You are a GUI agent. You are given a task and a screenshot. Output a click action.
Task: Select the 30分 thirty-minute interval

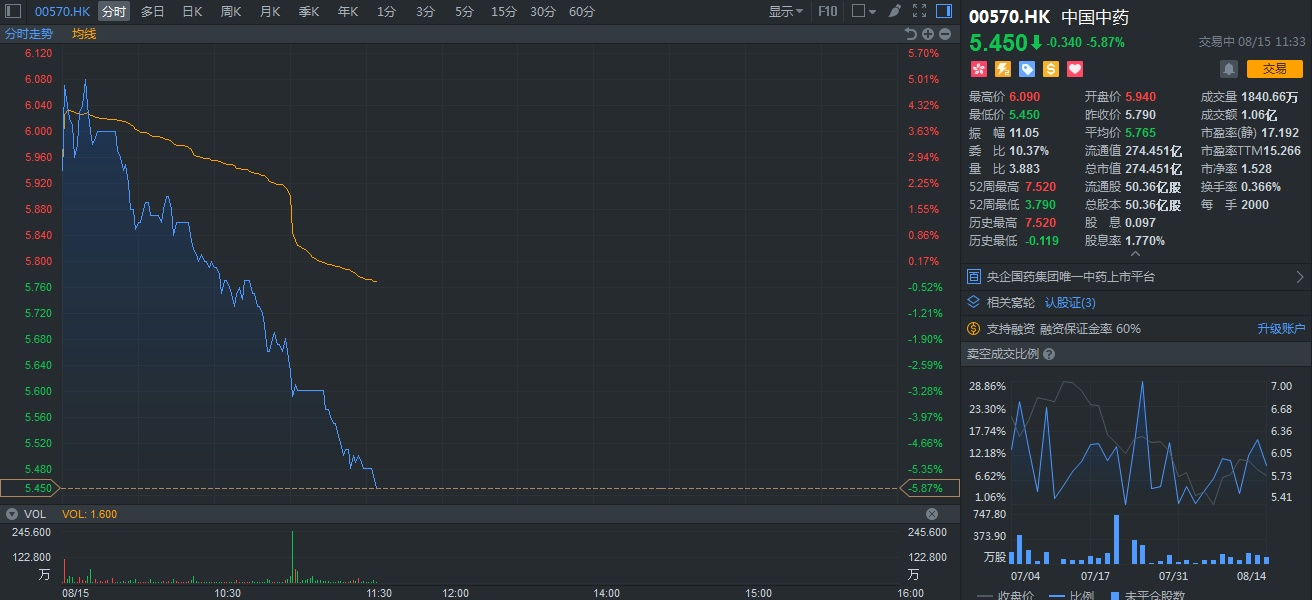pos(543,12)
